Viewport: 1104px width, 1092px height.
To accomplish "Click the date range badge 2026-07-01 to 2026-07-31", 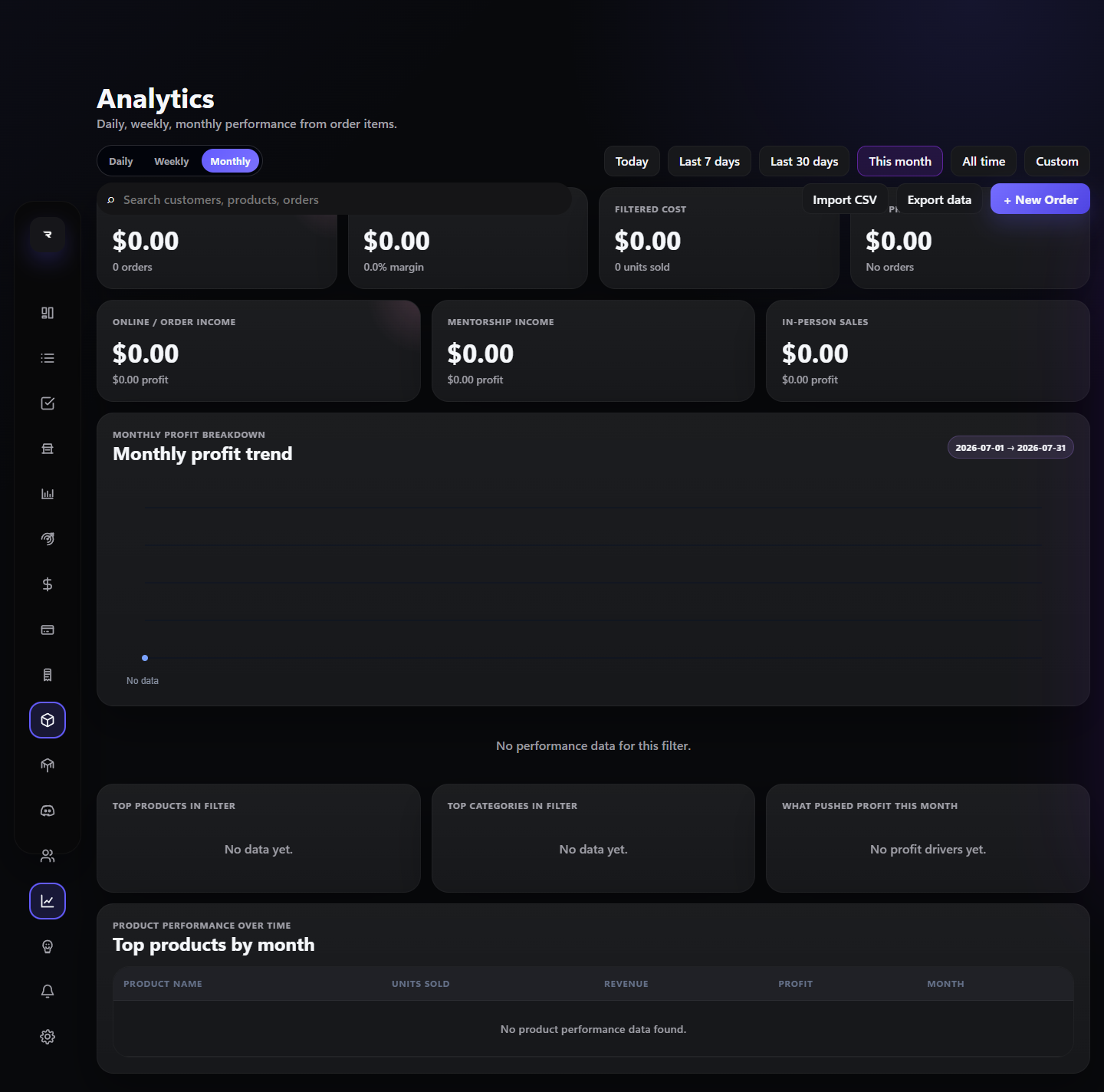I will (x=1010, y=448).
